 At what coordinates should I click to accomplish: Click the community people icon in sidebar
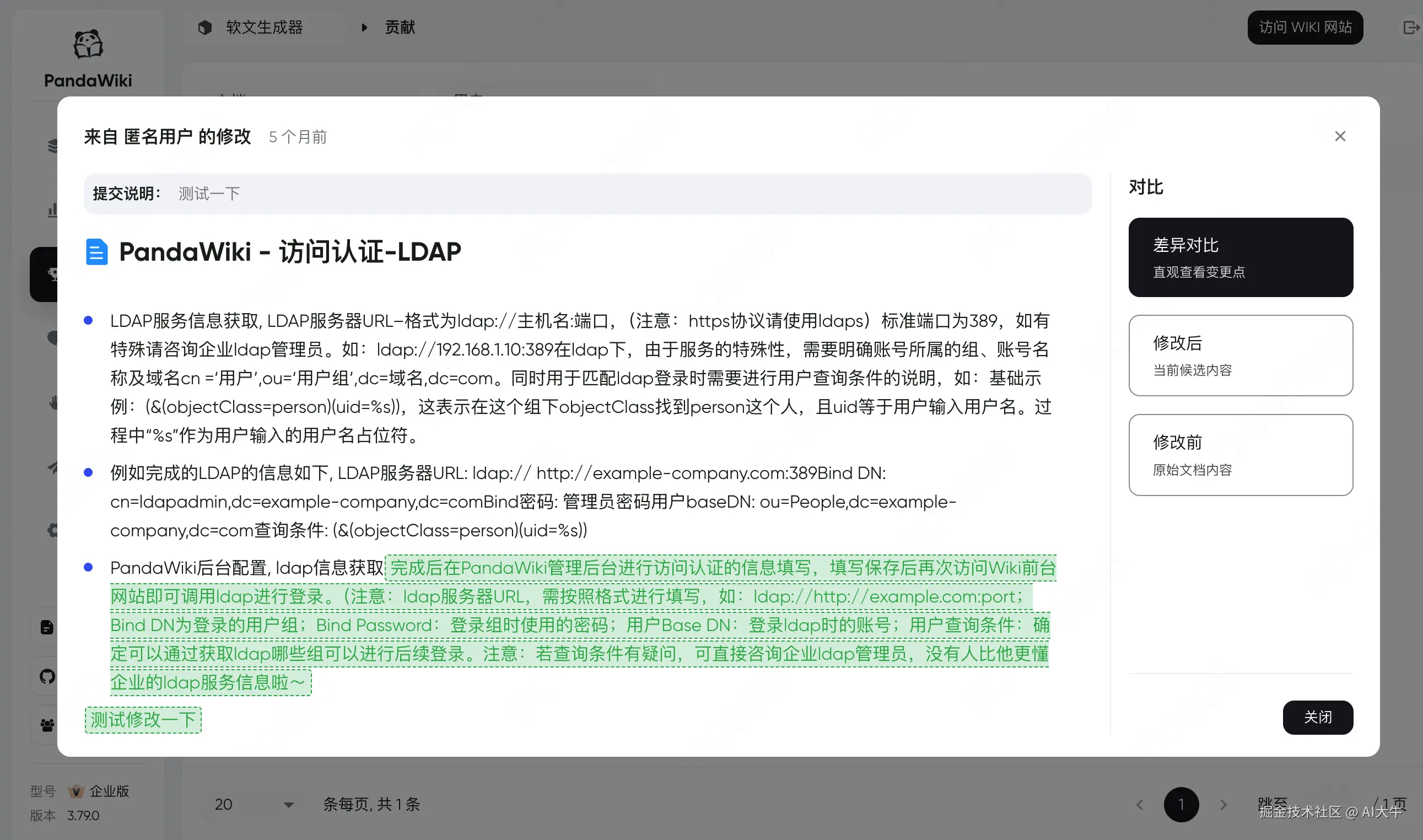click(x=47, y=725)
